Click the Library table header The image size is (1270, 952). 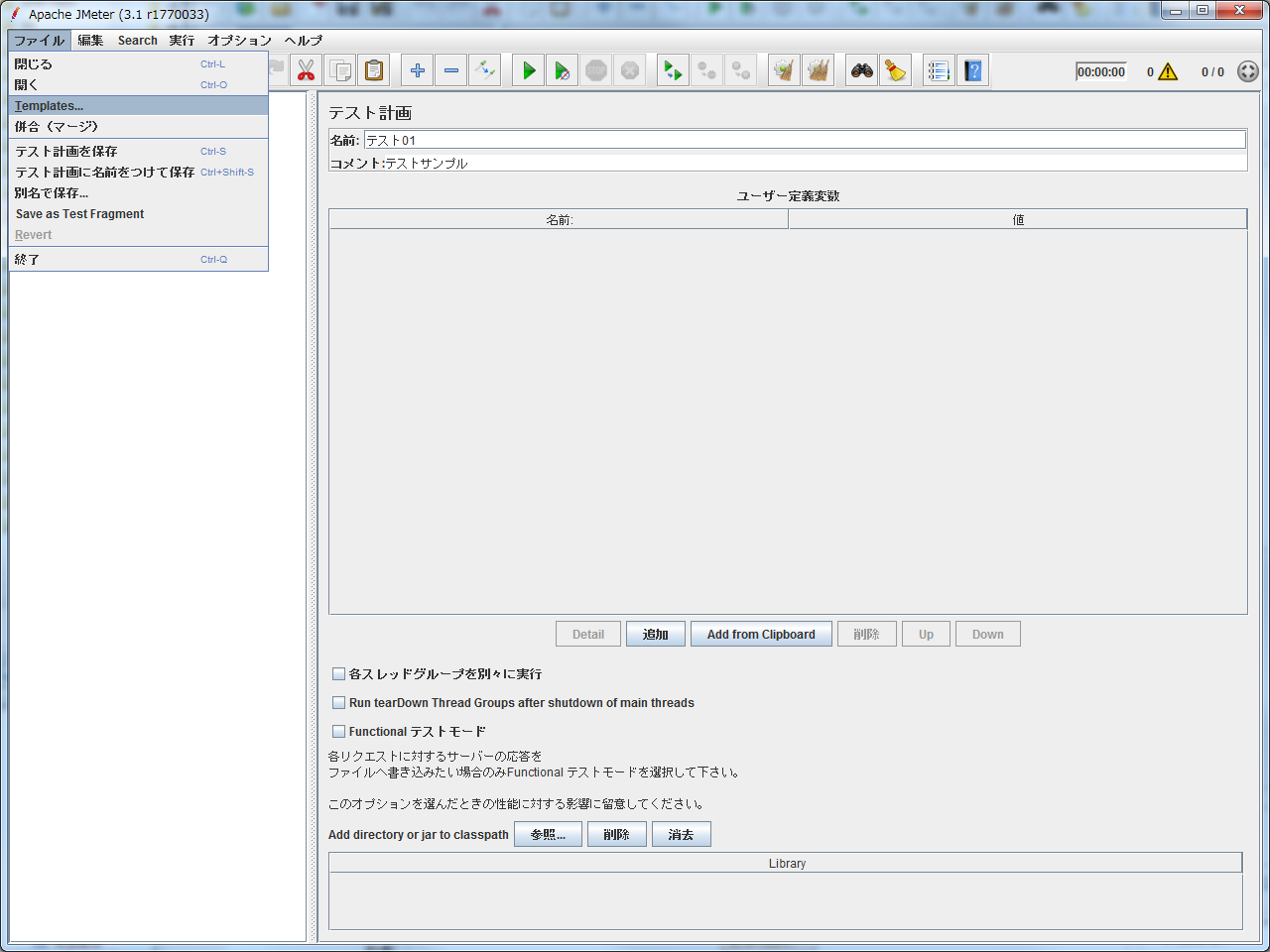point(786,864)
